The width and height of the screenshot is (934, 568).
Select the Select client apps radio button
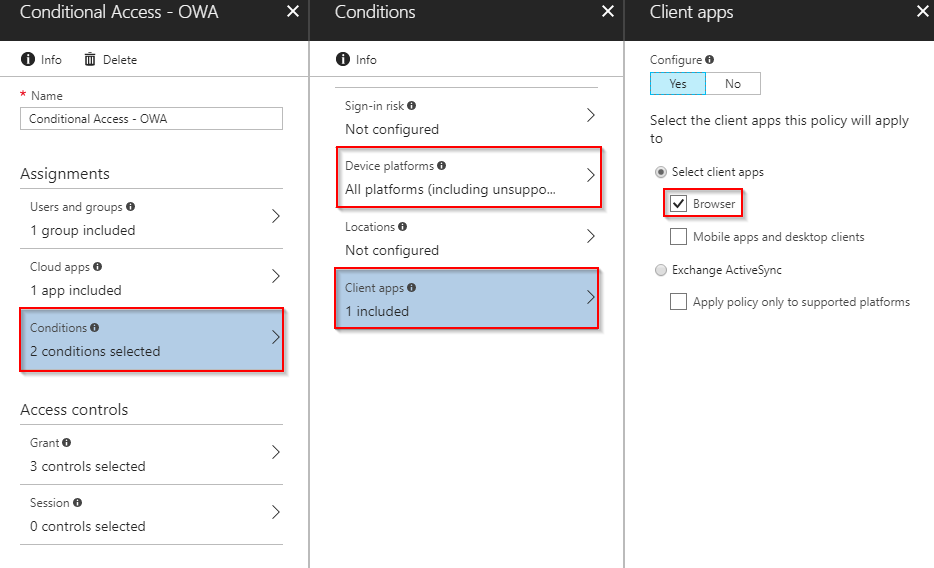pos(661,172)
